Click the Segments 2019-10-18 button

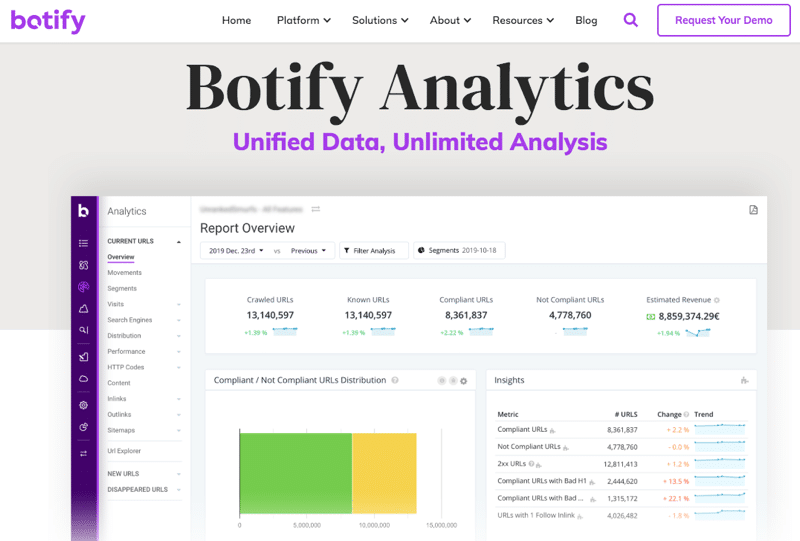(x=459, y=251)
